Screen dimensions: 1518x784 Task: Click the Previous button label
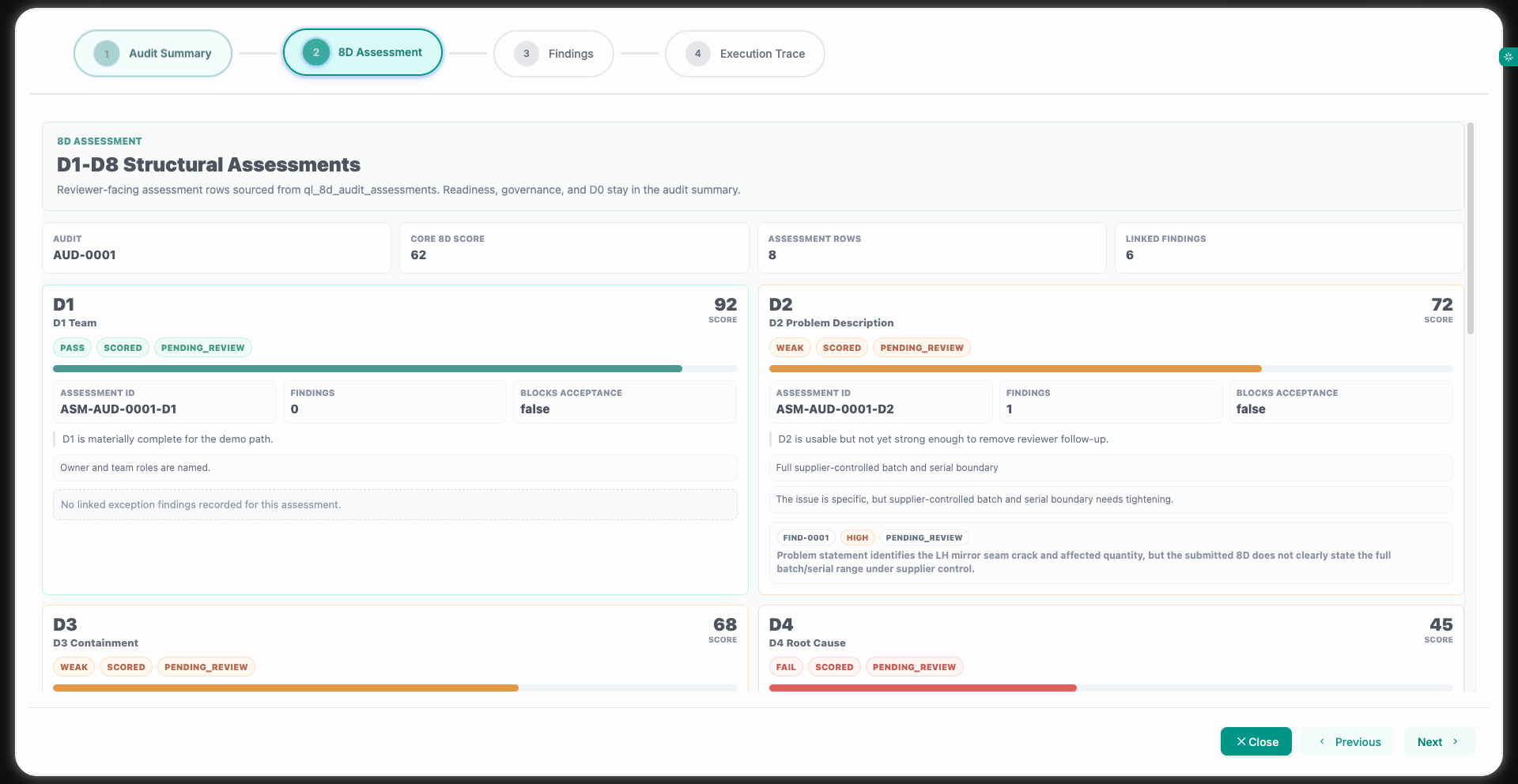click(1358, 742)
